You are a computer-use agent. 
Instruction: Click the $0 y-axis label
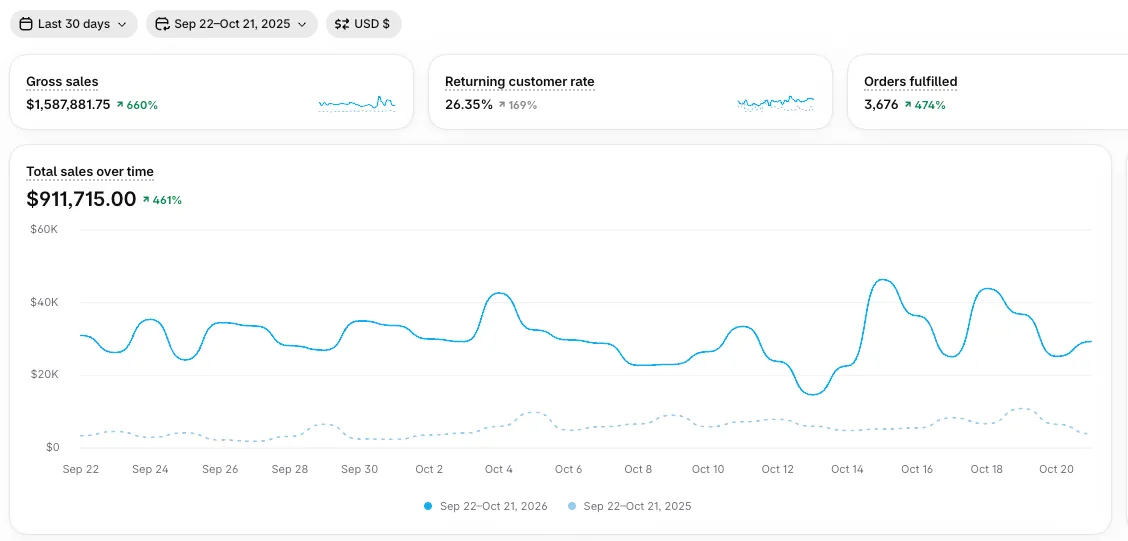[x=53, y=447]
